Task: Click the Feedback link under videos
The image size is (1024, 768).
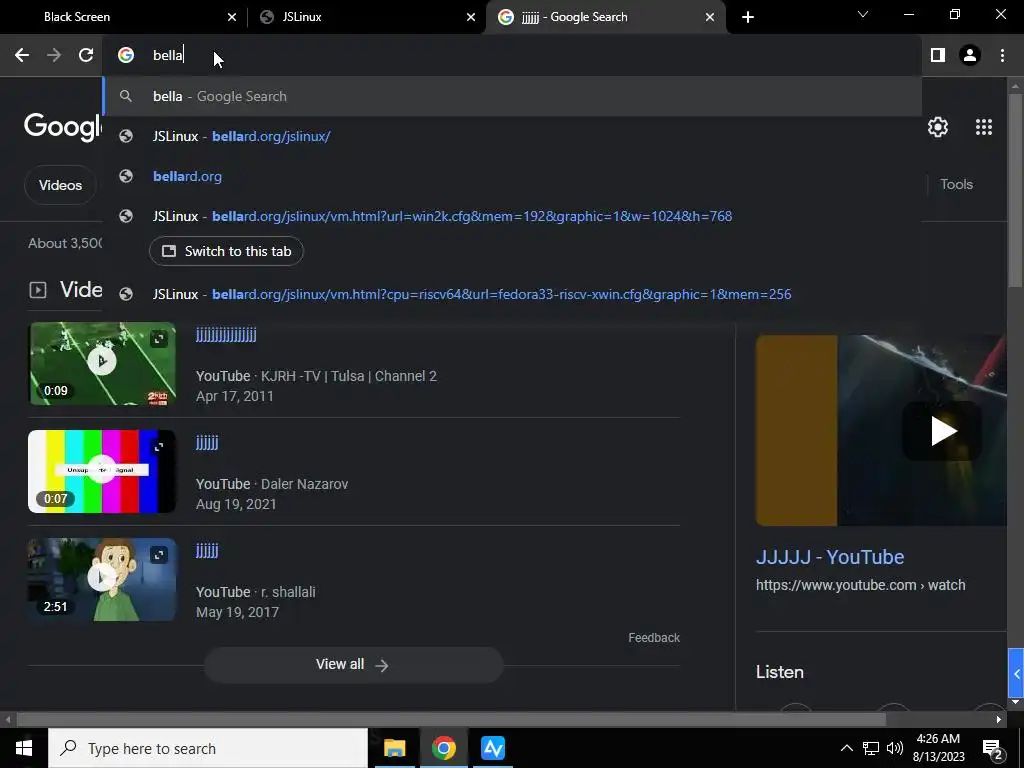Action: pyautogui.click(x=654, y=637)
